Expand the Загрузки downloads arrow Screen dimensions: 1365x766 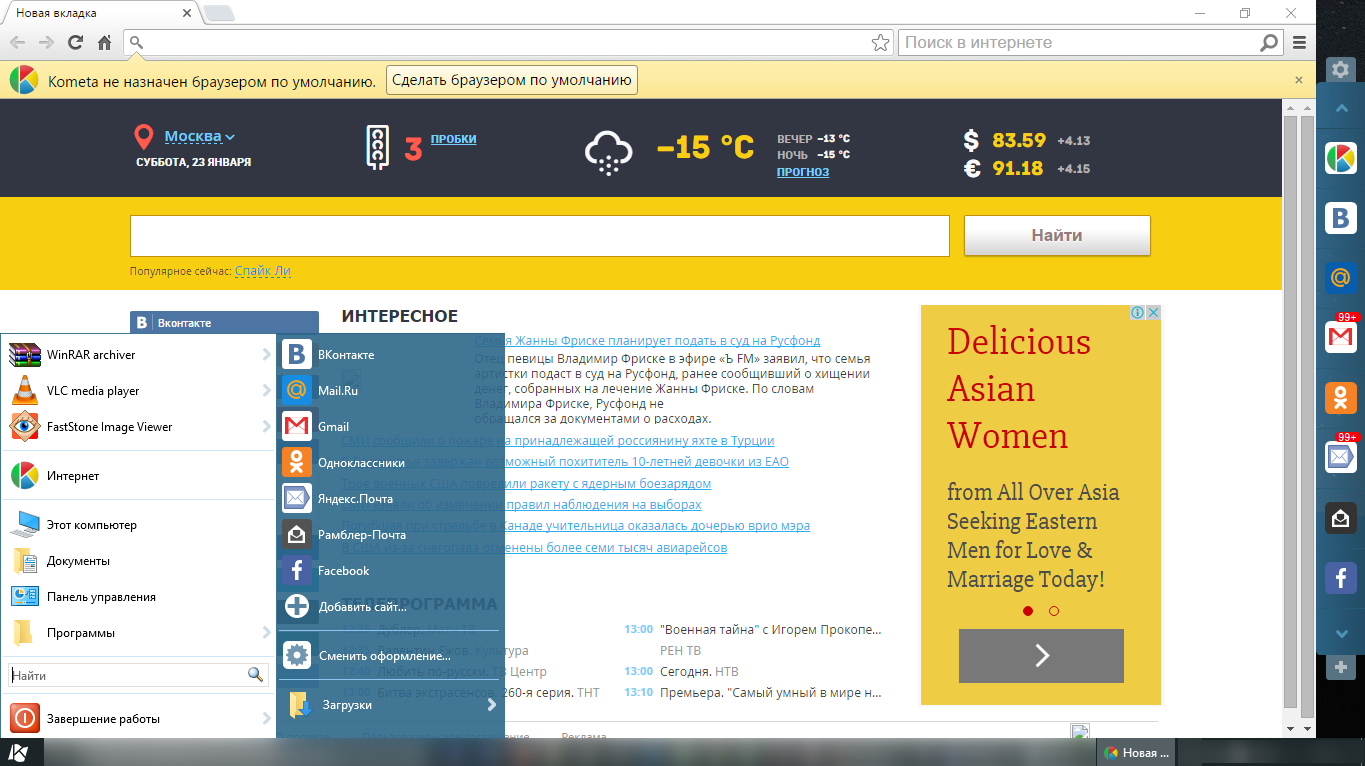[x=492, y=705]
